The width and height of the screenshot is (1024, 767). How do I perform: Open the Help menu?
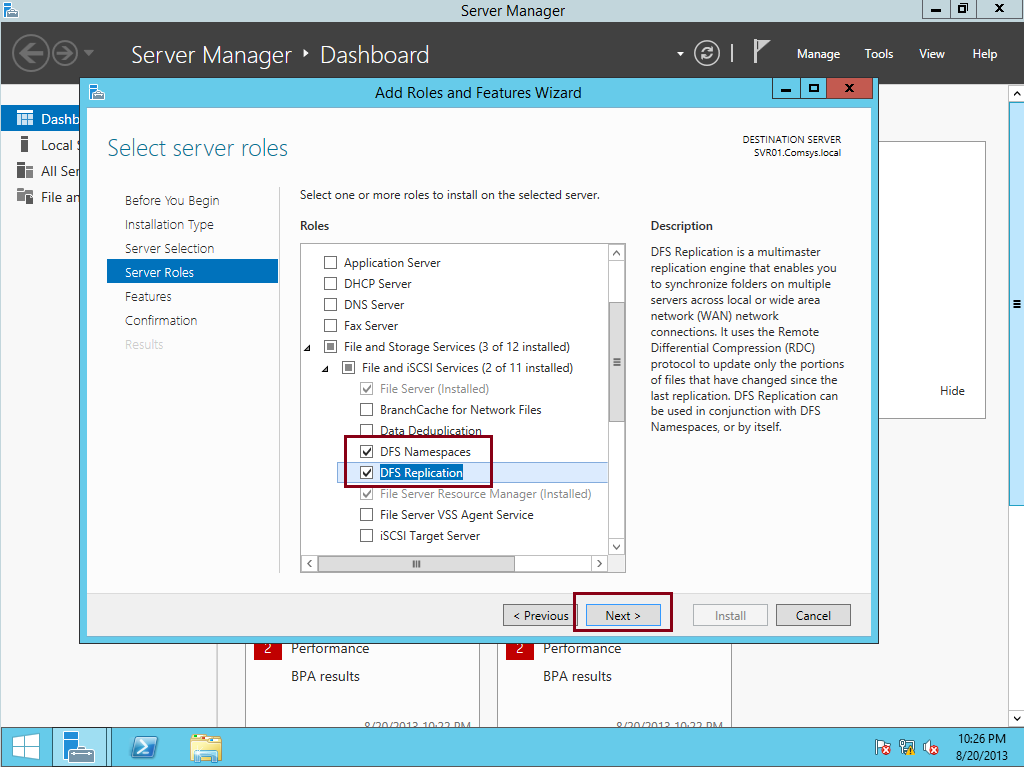point(984,54)
